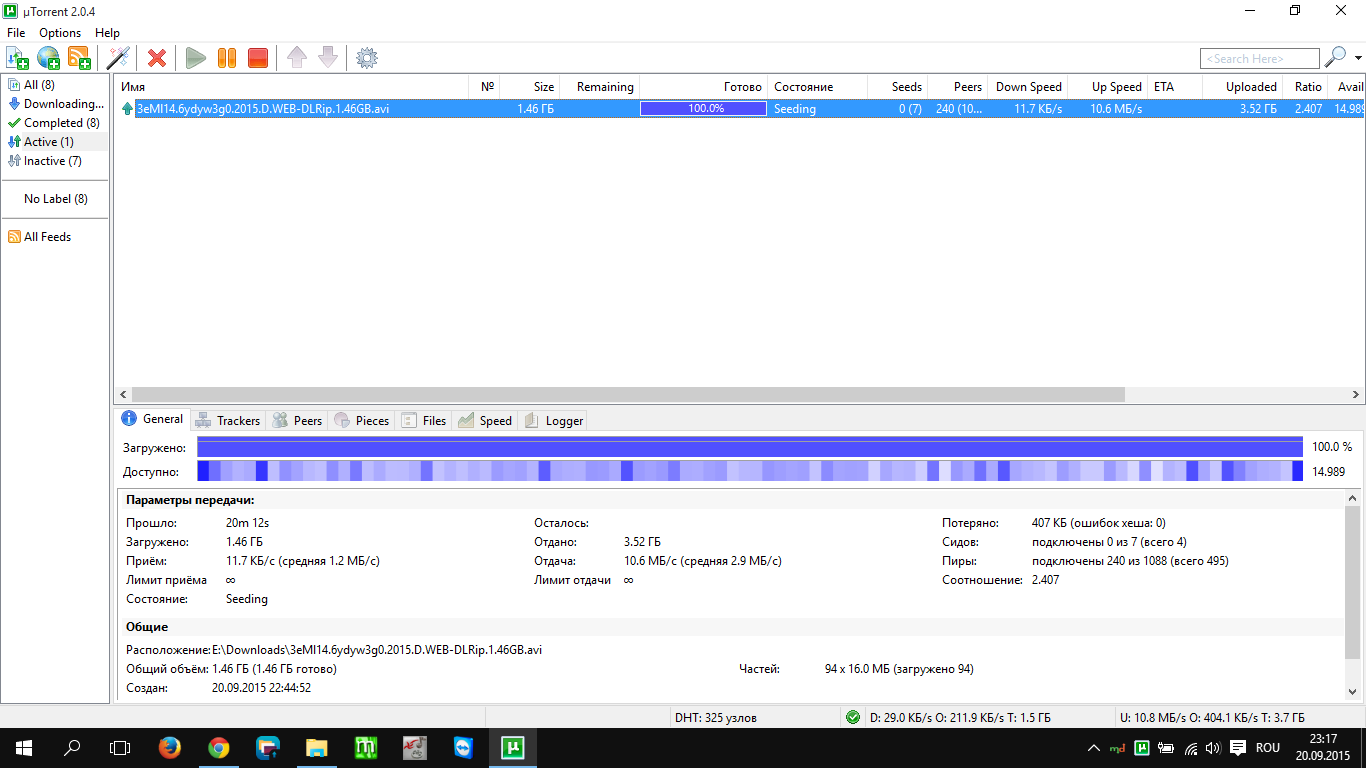The width and height of the screenshot is (1366, 768).
Task: Open the Windows Start button
Action: click(23, 748)
